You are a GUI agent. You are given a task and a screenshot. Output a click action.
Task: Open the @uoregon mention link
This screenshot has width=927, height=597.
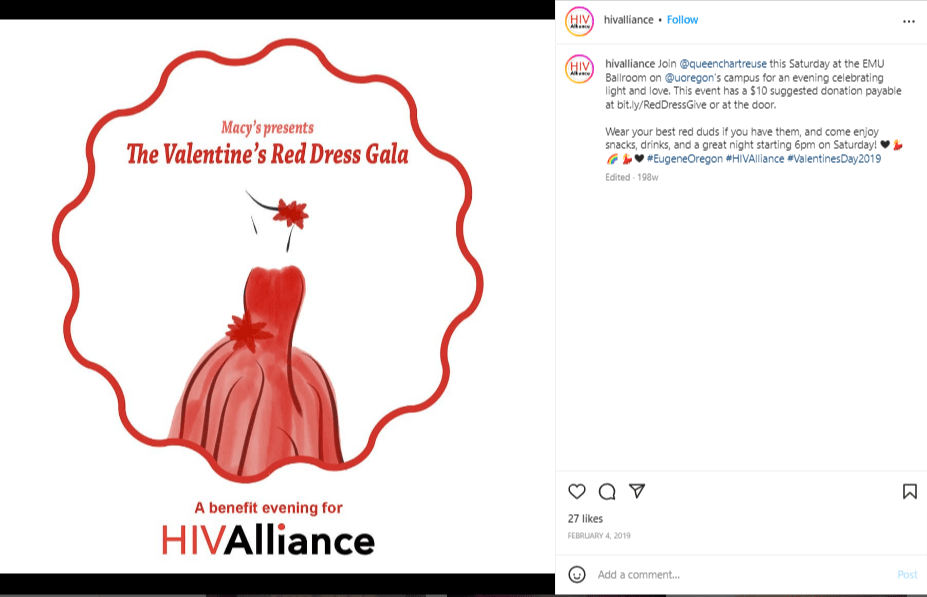pyautogui.click(x=689, y=77)
